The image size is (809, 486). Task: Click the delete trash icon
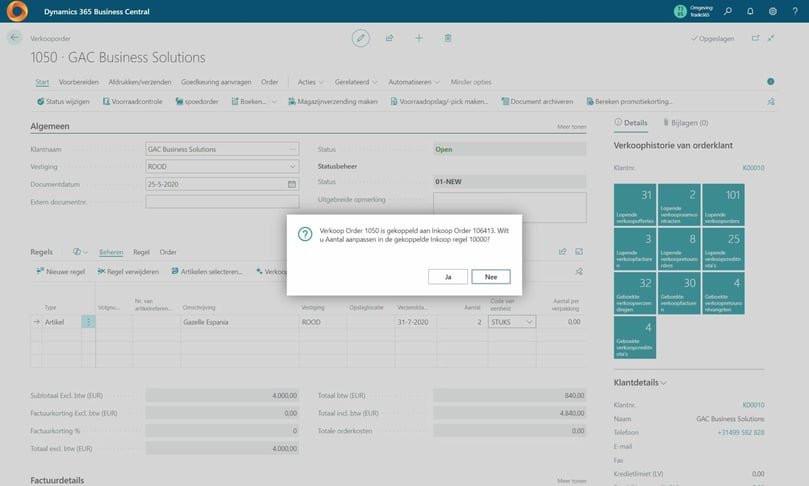coord(448,38)
